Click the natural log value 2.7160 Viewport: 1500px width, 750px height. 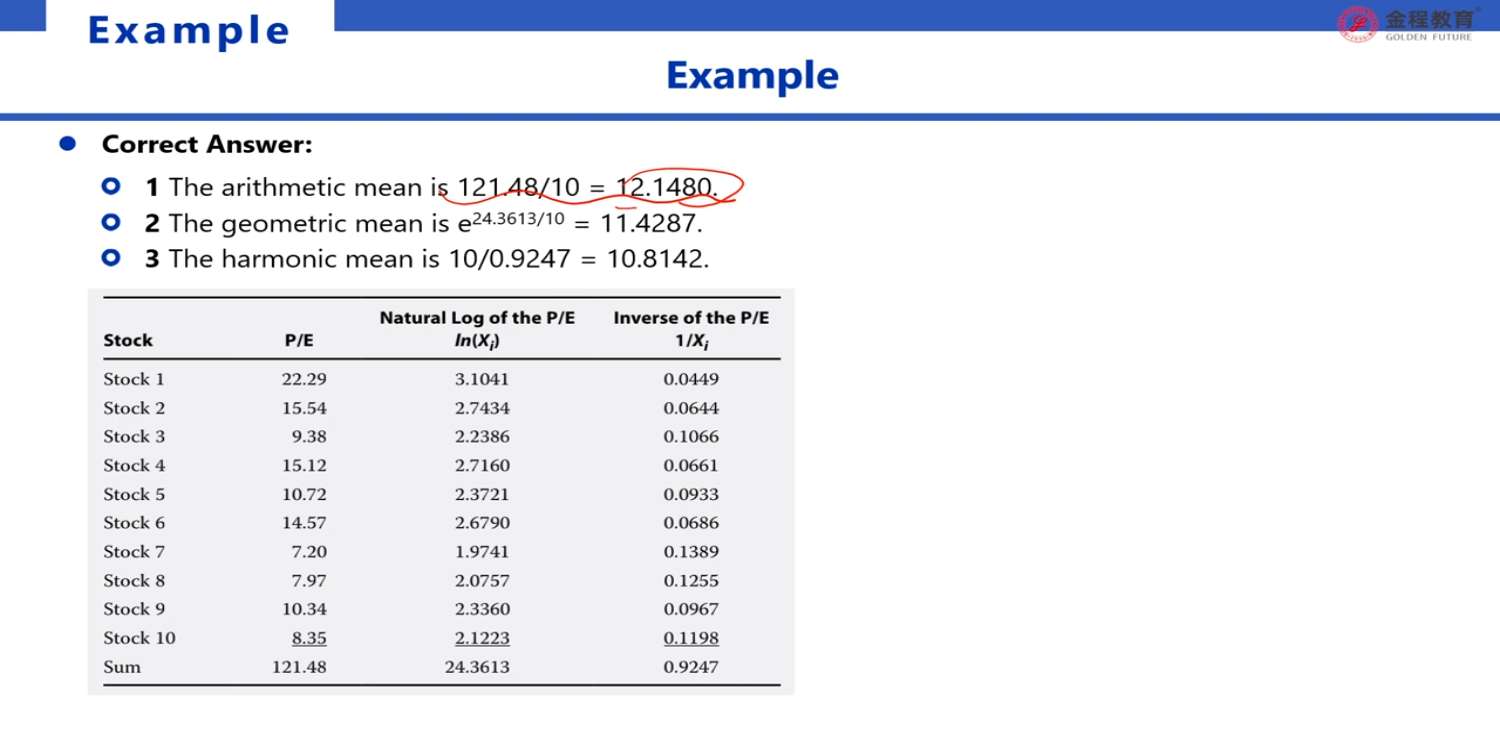click(x=482, y=465)
